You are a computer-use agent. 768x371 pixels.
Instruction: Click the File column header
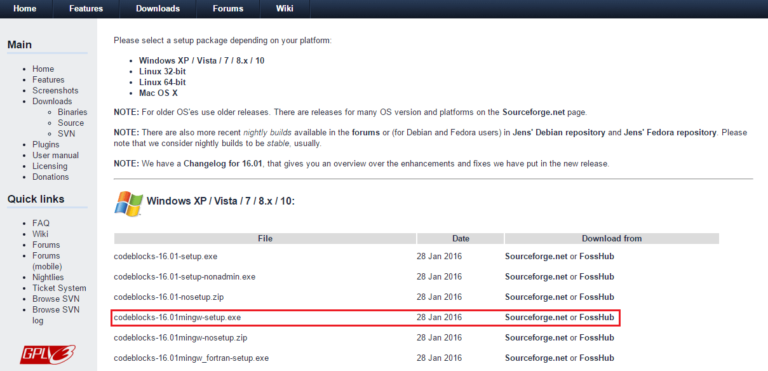[265, 239]
